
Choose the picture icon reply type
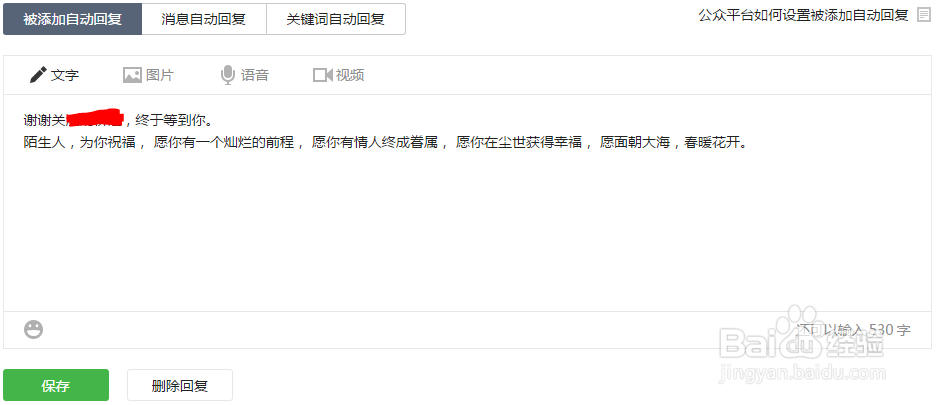131,75
